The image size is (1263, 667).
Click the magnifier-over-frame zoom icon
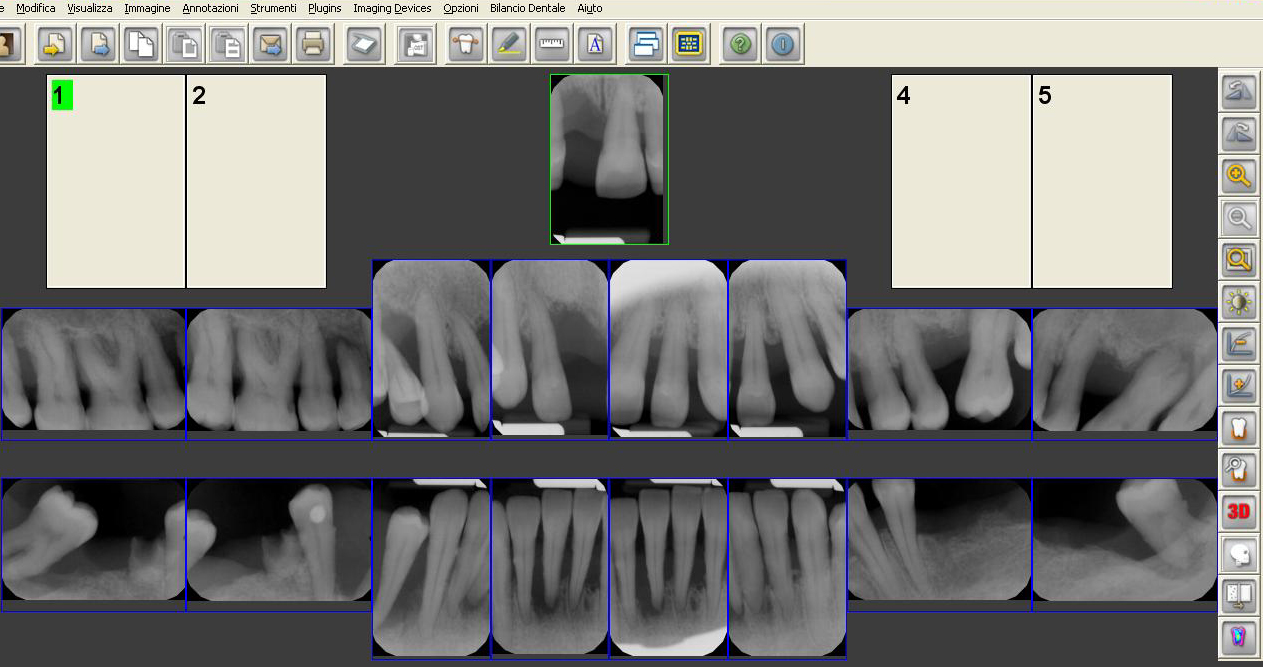click(x=1240, y=261)
